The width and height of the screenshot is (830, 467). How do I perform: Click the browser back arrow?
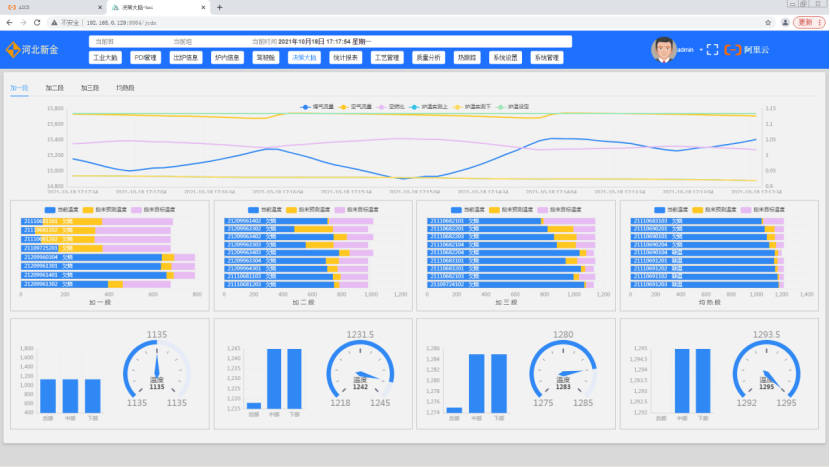pos(9,21)
